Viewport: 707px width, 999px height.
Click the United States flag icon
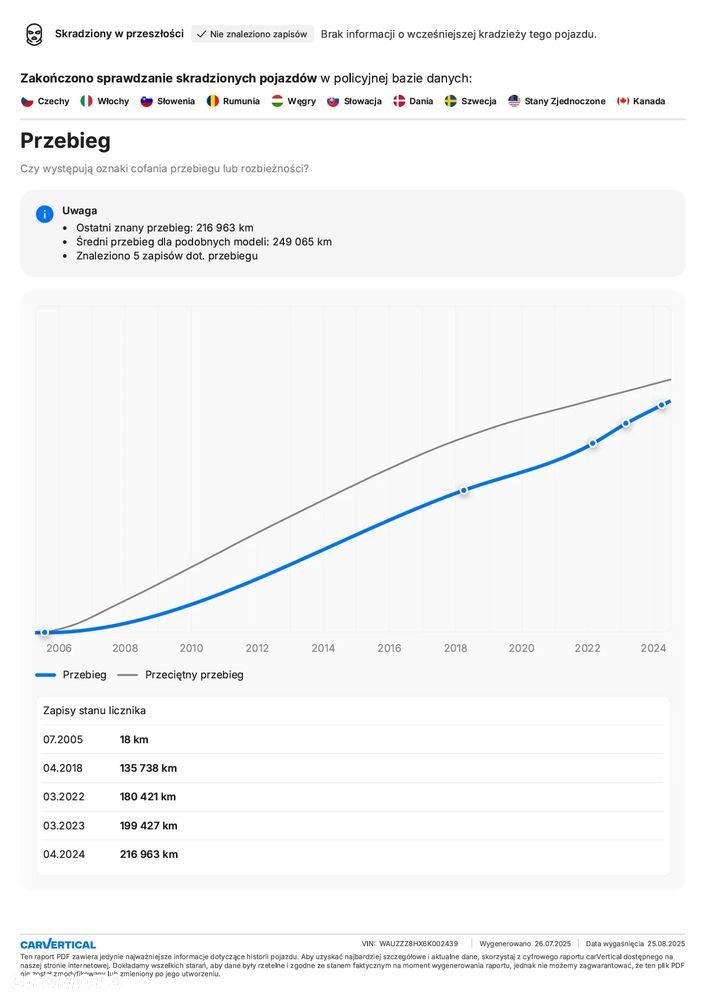(514, 101)
